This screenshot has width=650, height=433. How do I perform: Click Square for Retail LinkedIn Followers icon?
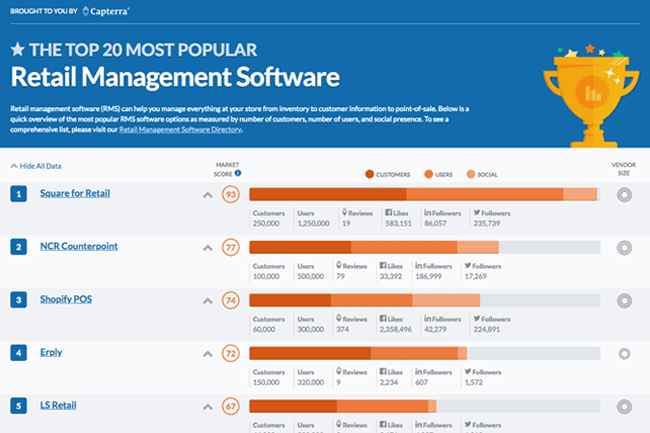(x=427, y=213)
